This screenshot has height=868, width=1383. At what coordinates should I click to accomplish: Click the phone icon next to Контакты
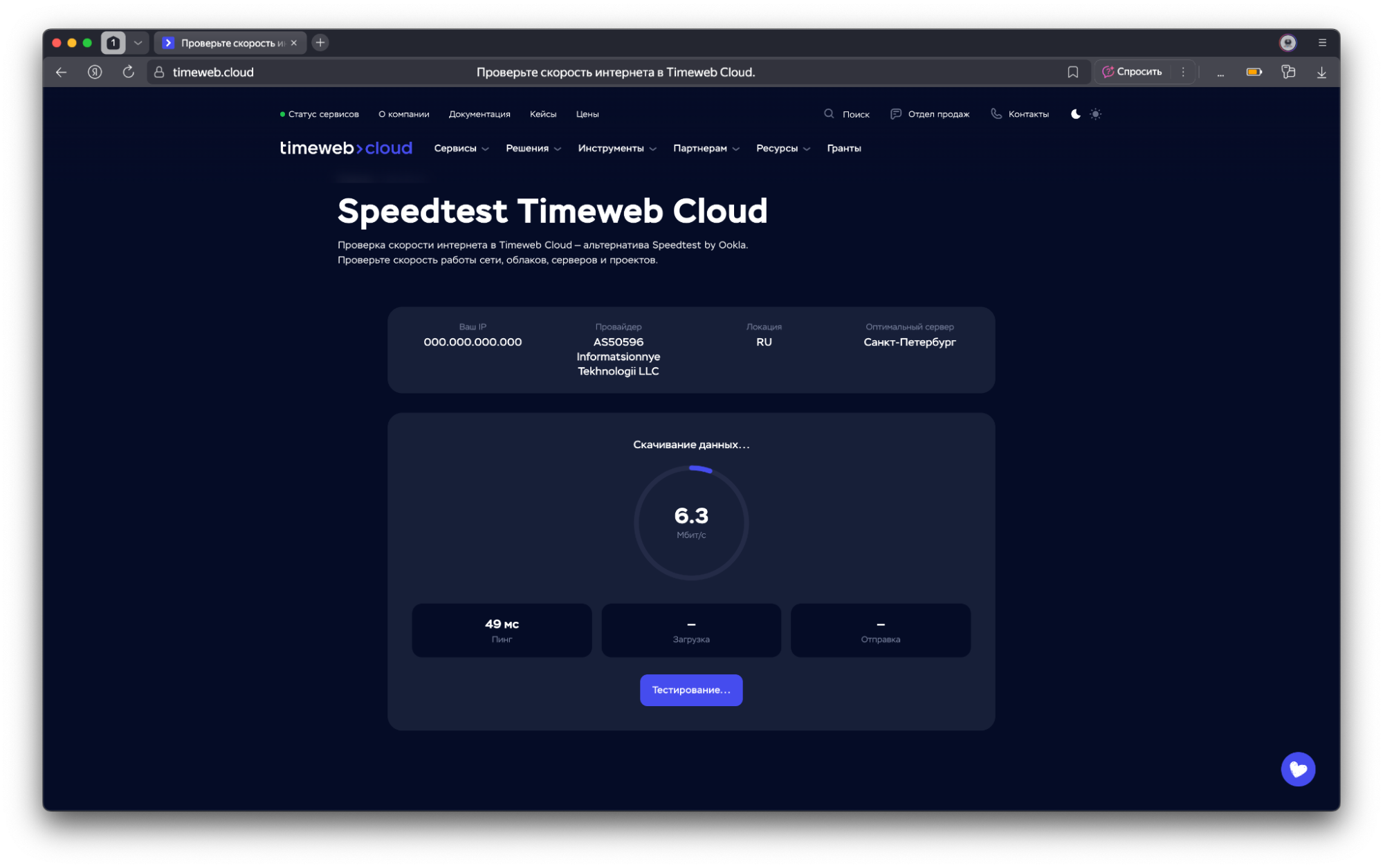[996, 113]
